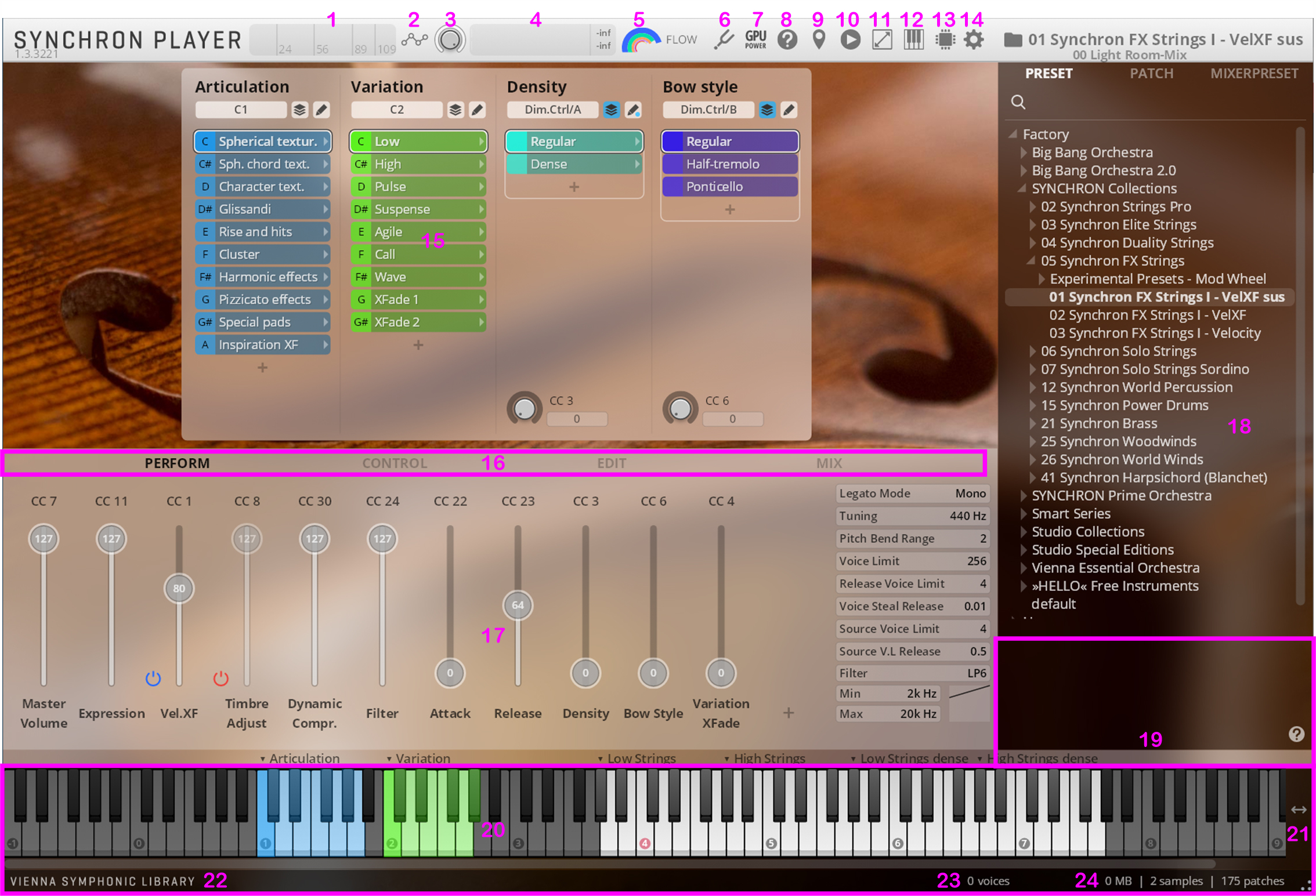Select the XFade 1 variation
This screenshot has width=1316, height=896.
[418, 300]
